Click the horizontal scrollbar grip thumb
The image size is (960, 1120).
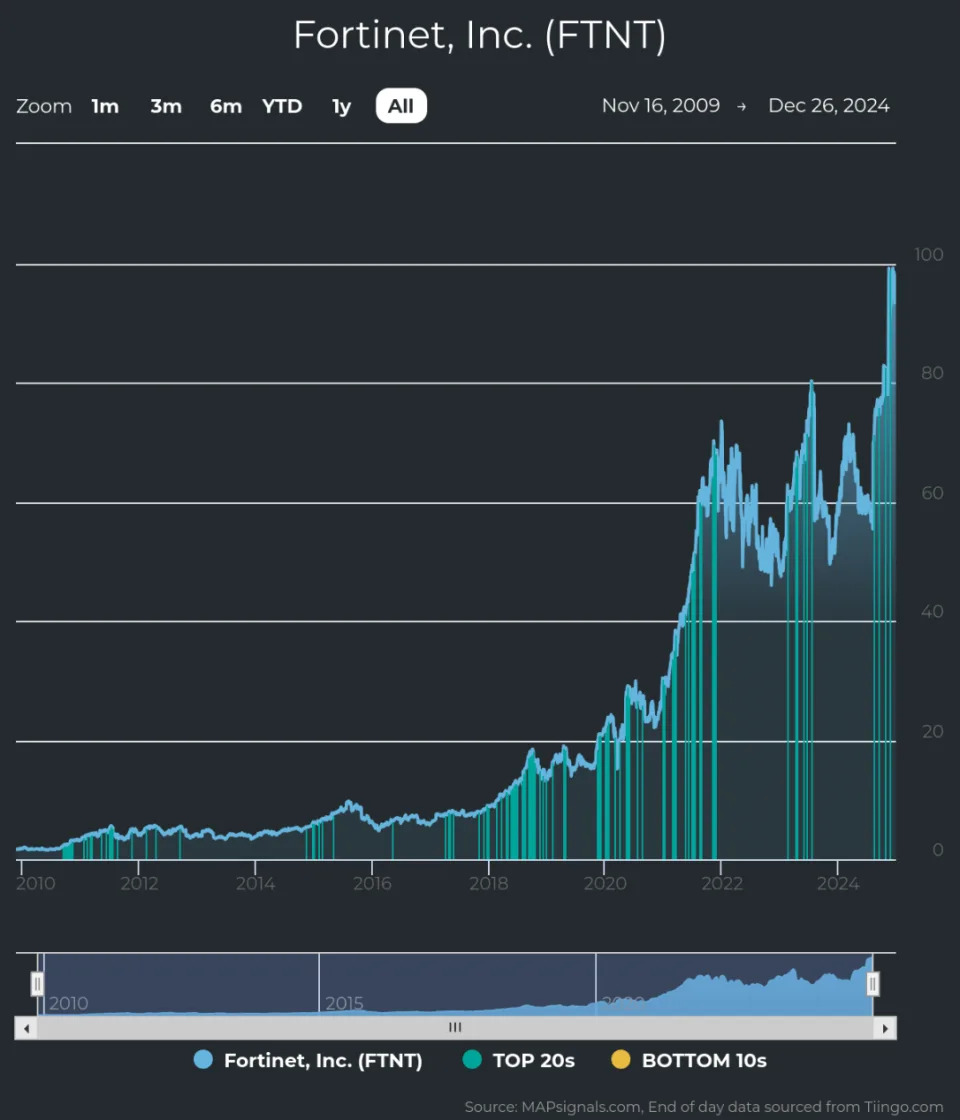point(455,1028)
